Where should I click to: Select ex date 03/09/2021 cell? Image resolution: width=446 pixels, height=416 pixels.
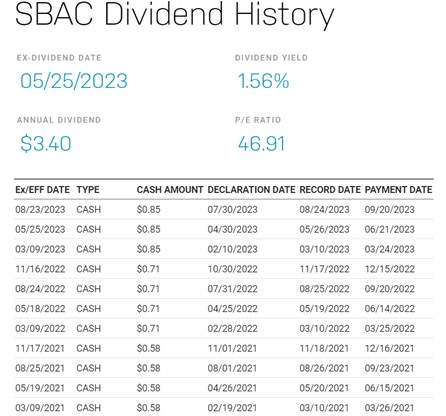pyautogui.click(x=40, y=408)
